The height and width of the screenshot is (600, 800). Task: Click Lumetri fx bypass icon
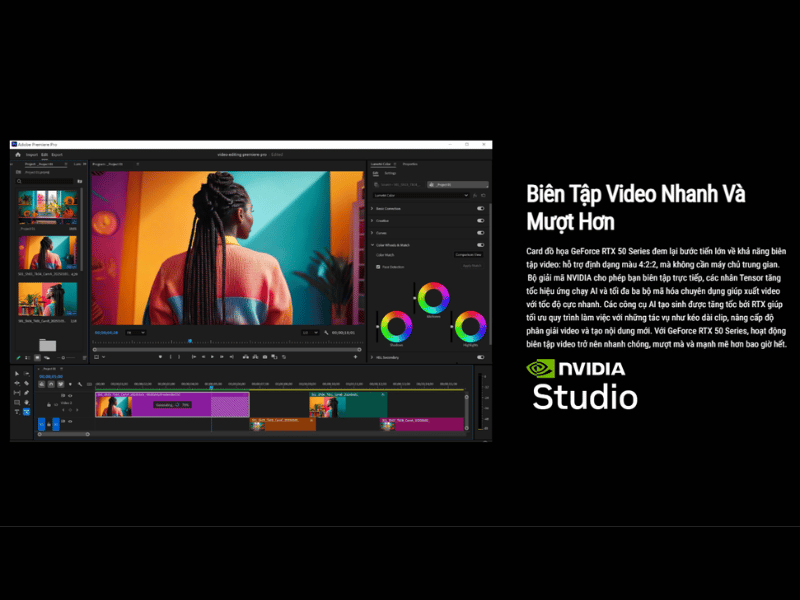pos(475,195)
